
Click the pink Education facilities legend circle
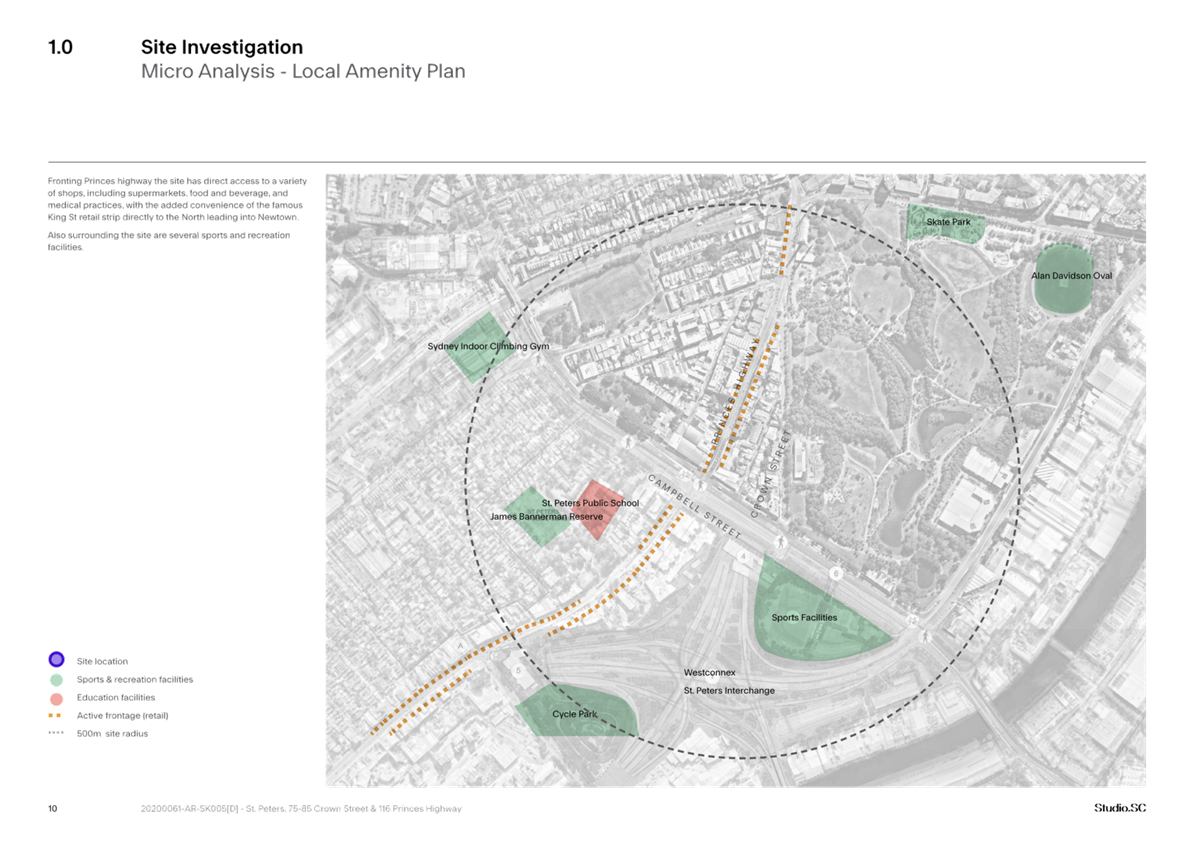56,698
